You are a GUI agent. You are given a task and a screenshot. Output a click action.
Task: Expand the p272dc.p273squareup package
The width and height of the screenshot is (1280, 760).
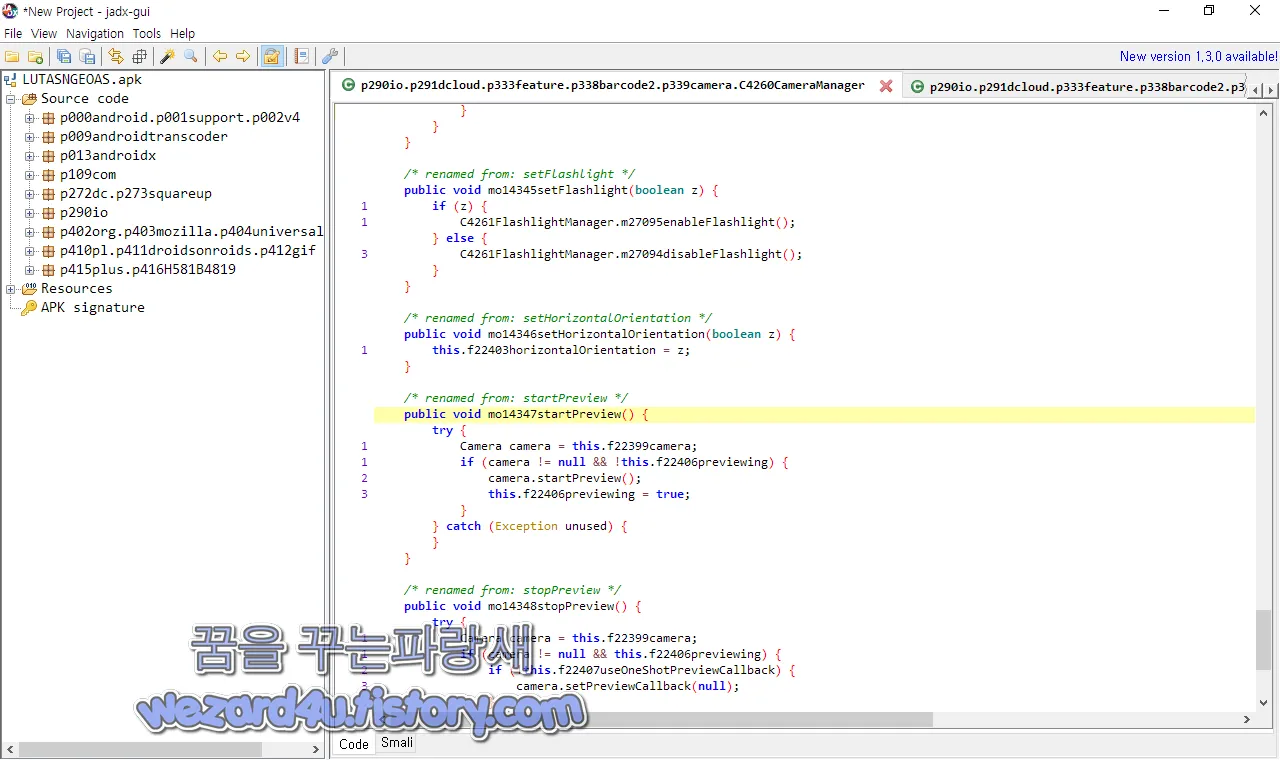[30, 194]
